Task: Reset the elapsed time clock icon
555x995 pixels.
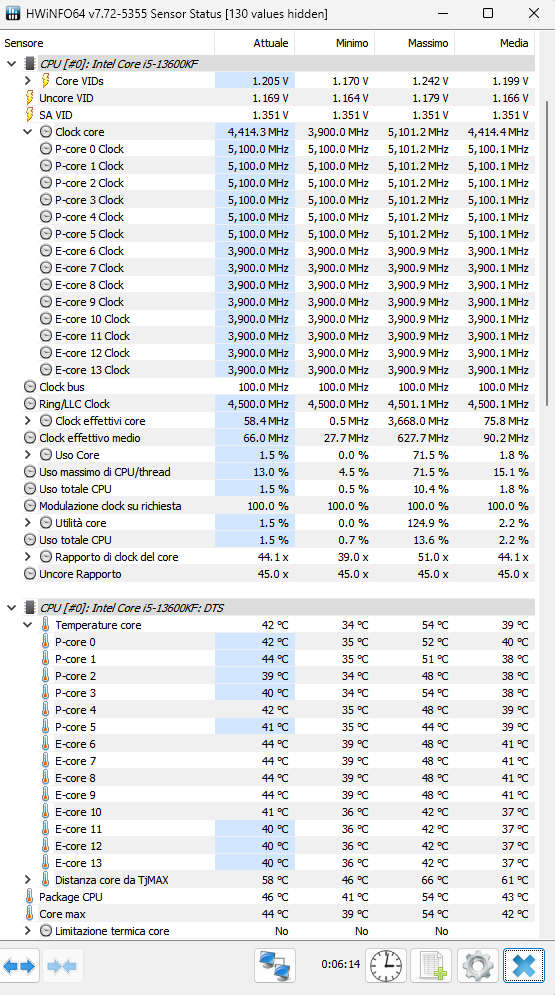Action: tap(386, 966)
